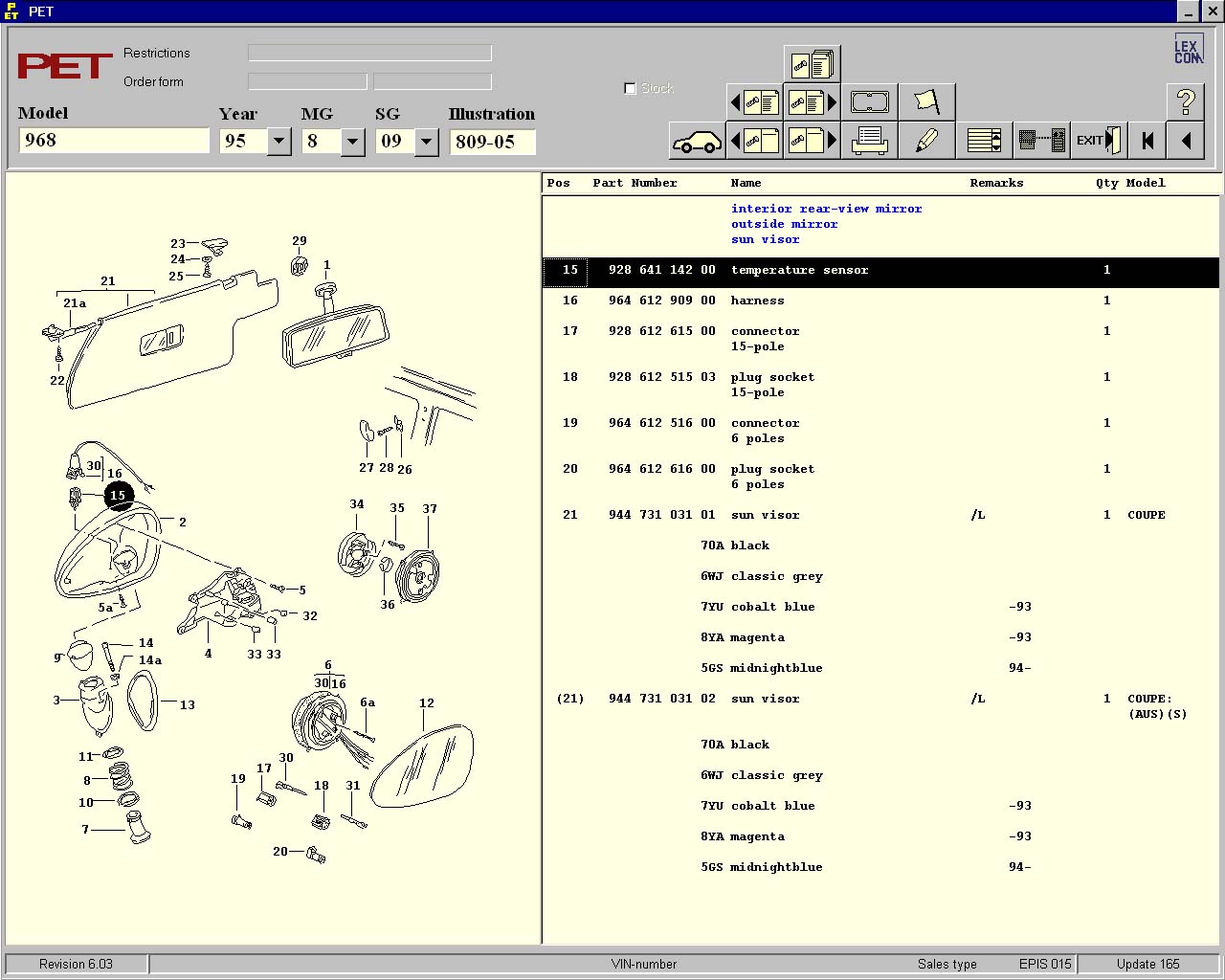Click the list with scroll arrows icon
The height and width of the screenshot is (980, 1225).
click(984, 142)
